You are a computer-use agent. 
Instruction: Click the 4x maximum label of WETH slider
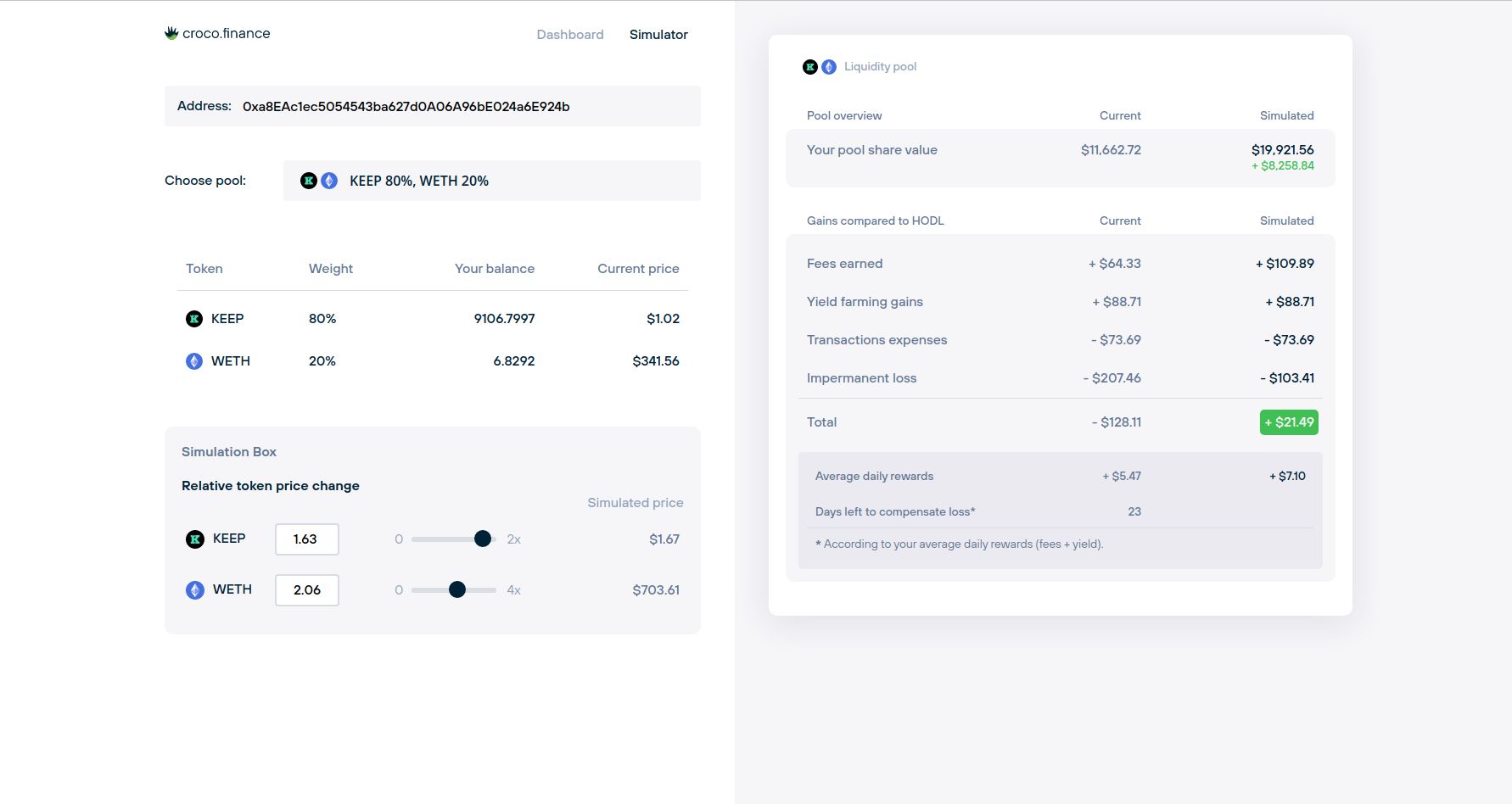(513, 590)
